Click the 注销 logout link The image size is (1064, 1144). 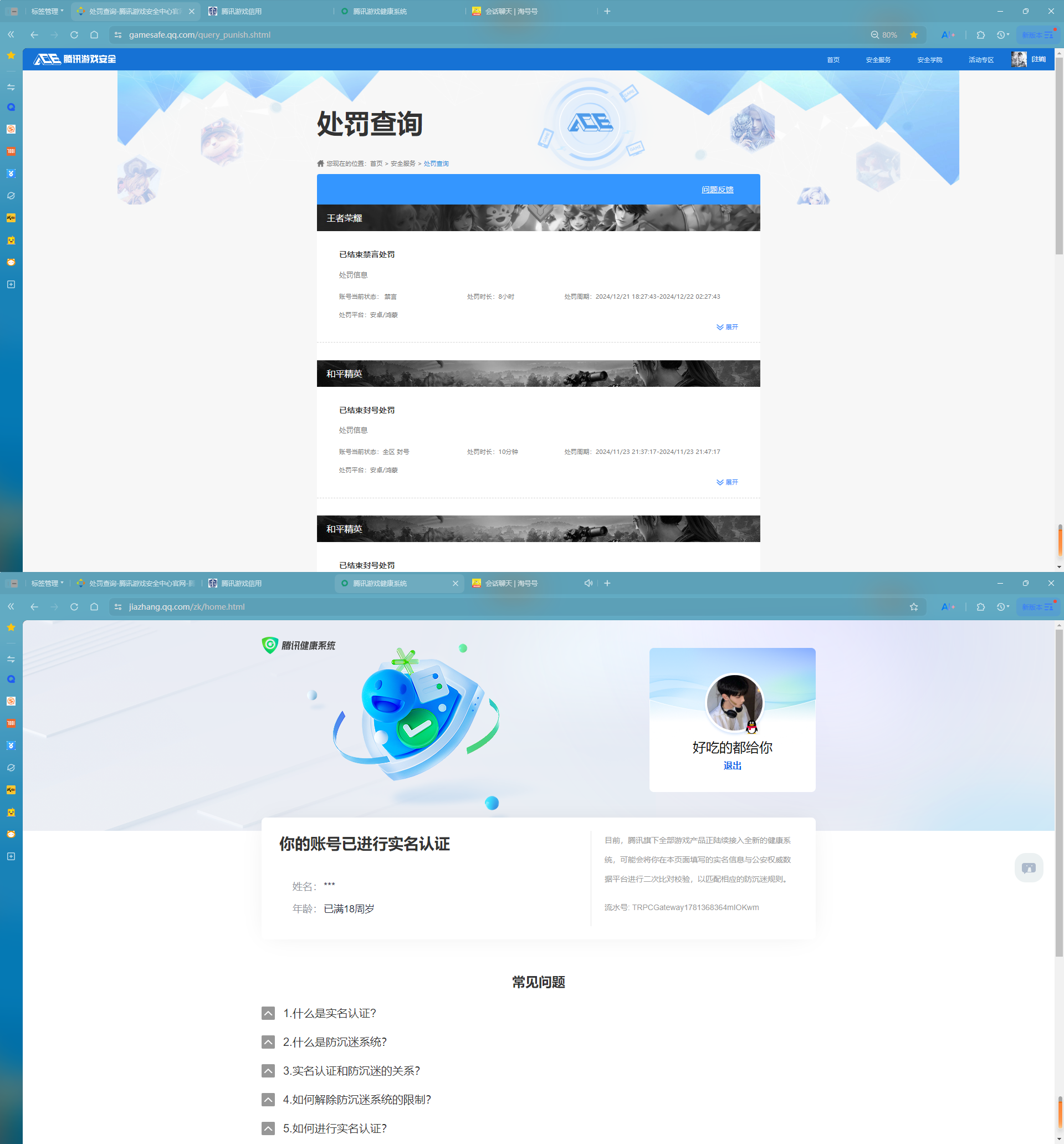pos(1039,59)
